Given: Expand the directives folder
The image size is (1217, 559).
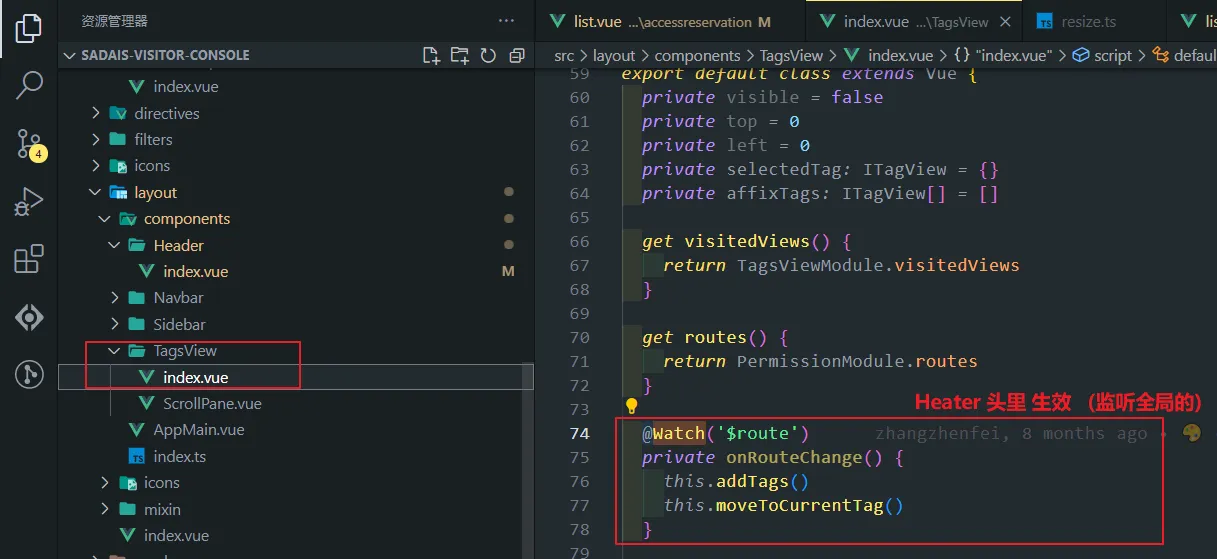Looking at the screenshot, I should click(x=96, y=113).
